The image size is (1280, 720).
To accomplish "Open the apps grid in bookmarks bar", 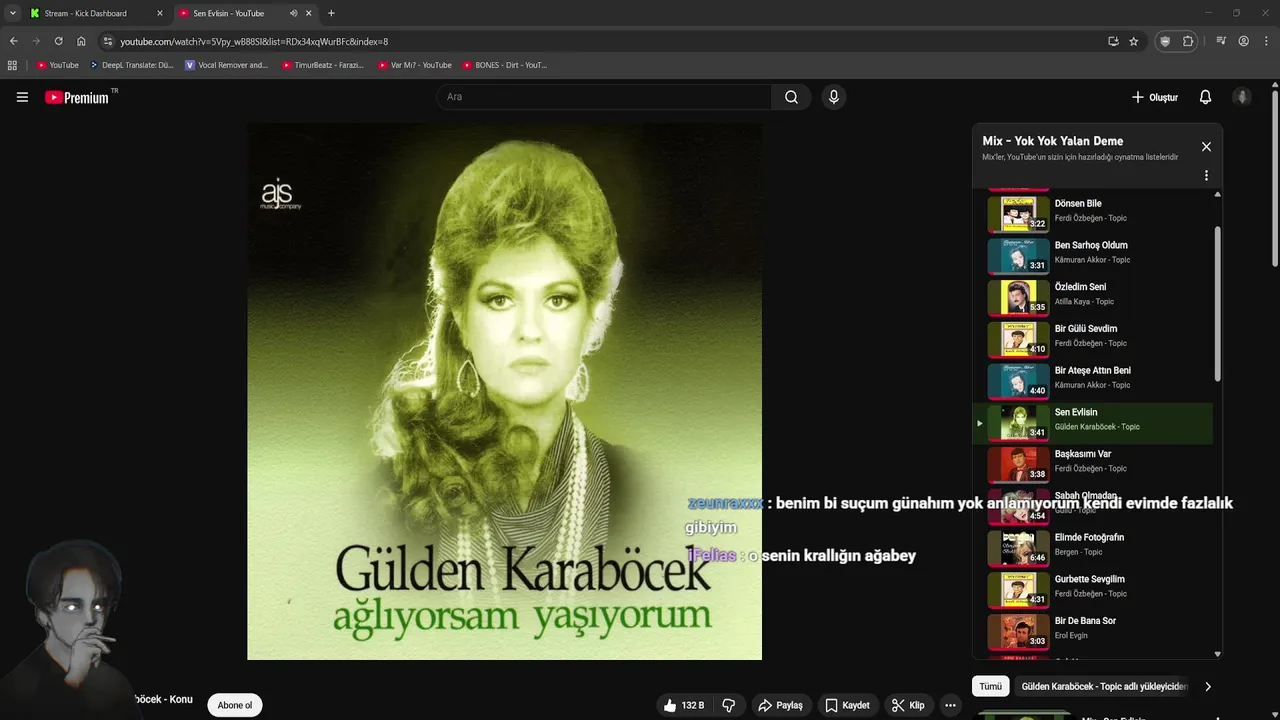I will tap(12, 65).
